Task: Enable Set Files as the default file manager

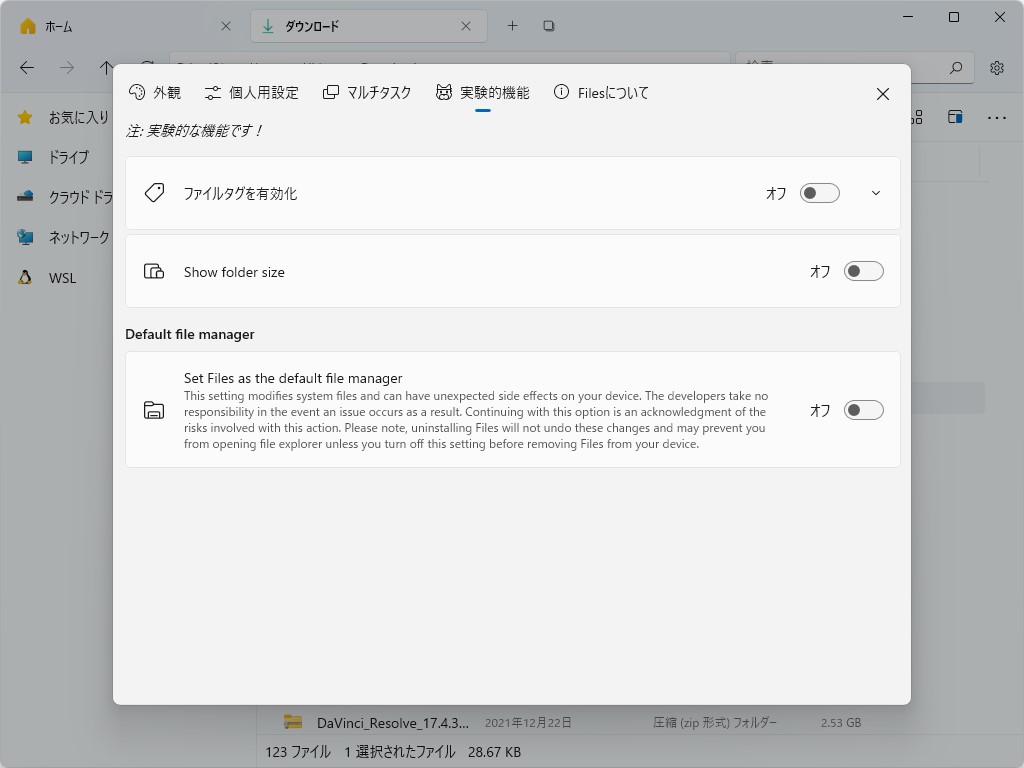Action: pos(863,410)
